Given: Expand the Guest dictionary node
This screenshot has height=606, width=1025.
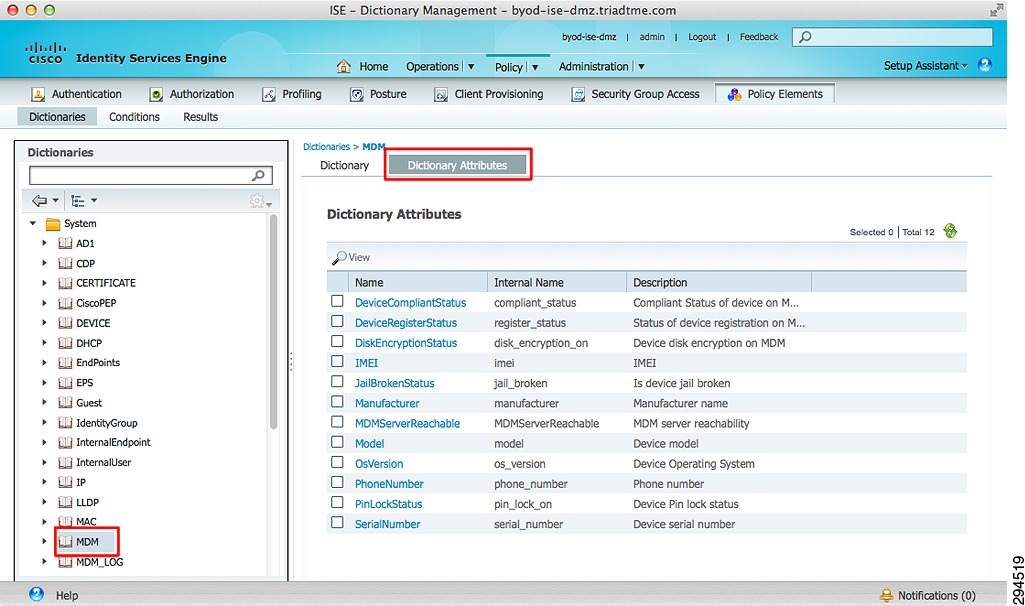Looking at the screenshot, I should tap(44, 402).
